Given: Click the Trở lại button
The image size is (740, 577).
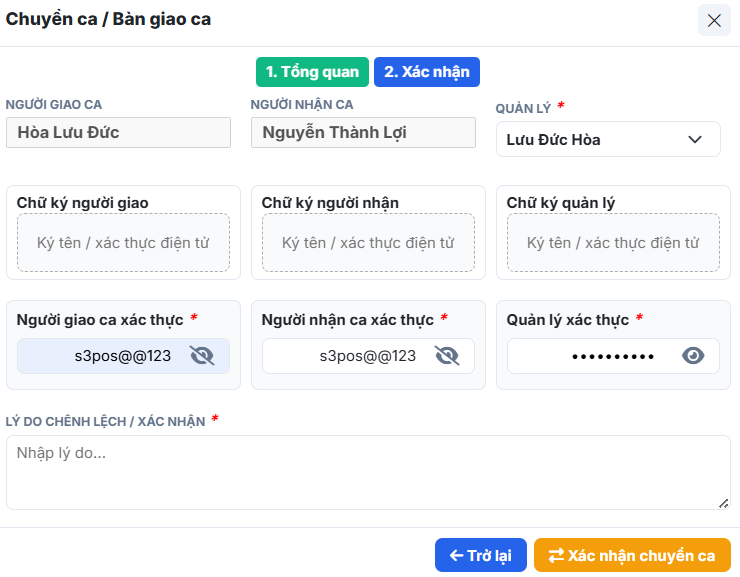Looking at the screenshot, I should pos(480,555).
